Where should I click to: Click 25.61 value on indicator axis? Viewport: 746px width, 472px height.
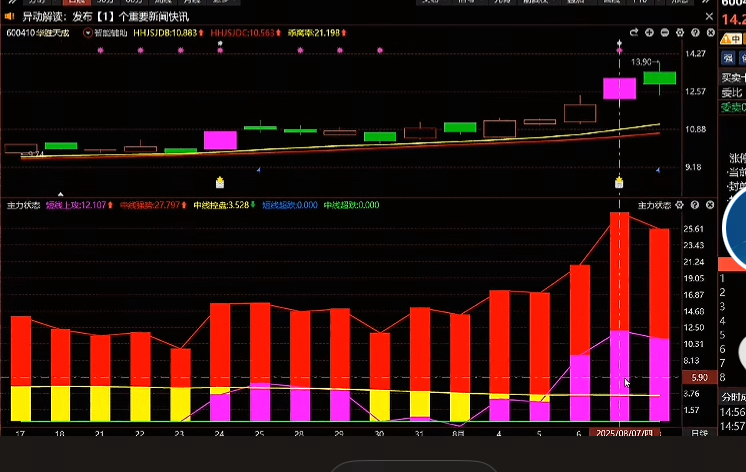693,229
